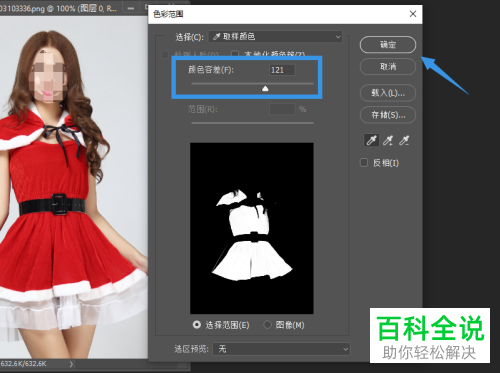Switch to the 03103336.png document tab
The height and width of the screenshot is (373, 500).
click(58, 8)
